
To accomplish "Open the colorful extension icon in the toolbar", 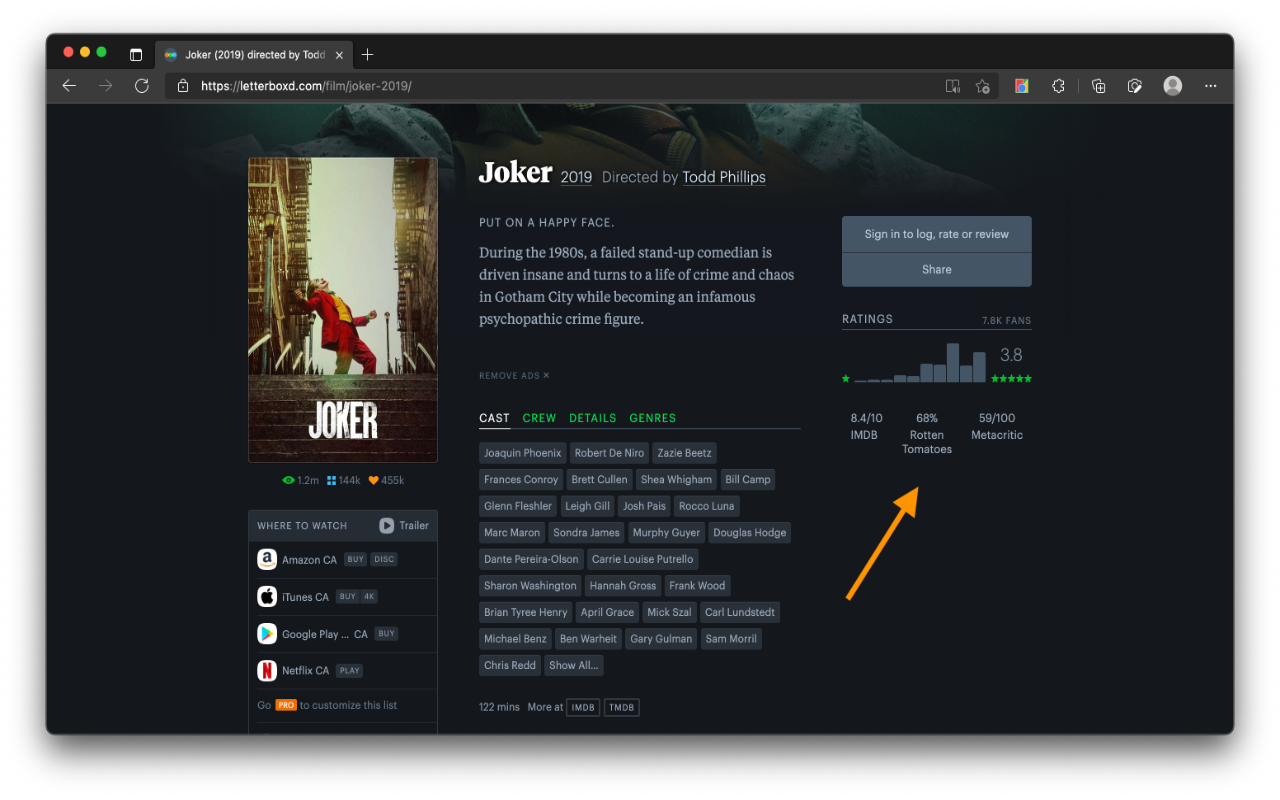I will coord(1021,86).
